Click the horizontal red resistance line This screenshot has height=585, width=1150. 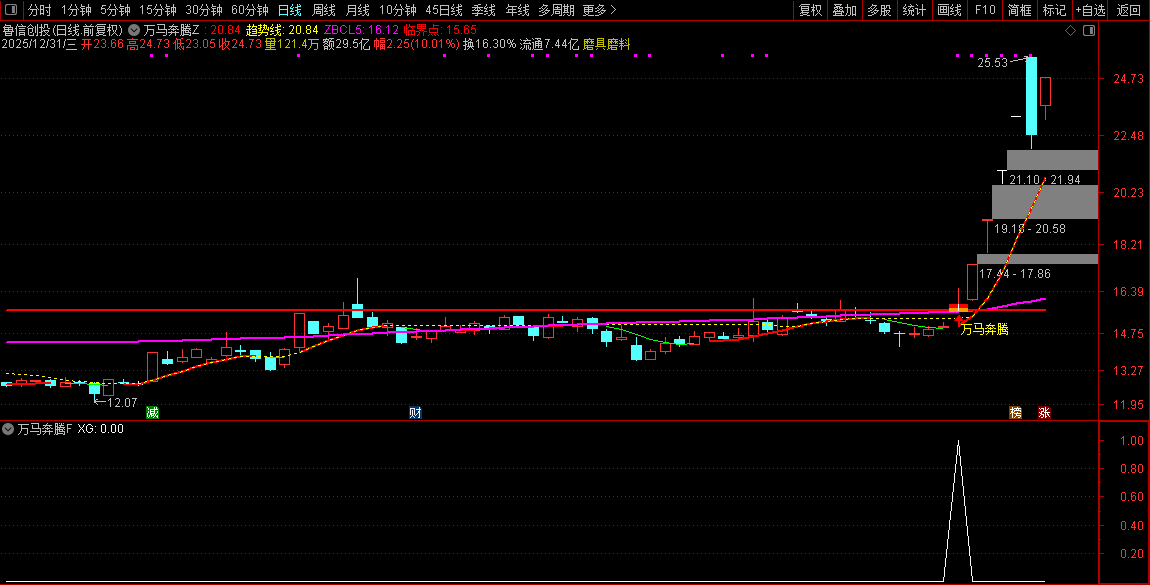pos(526,310)
